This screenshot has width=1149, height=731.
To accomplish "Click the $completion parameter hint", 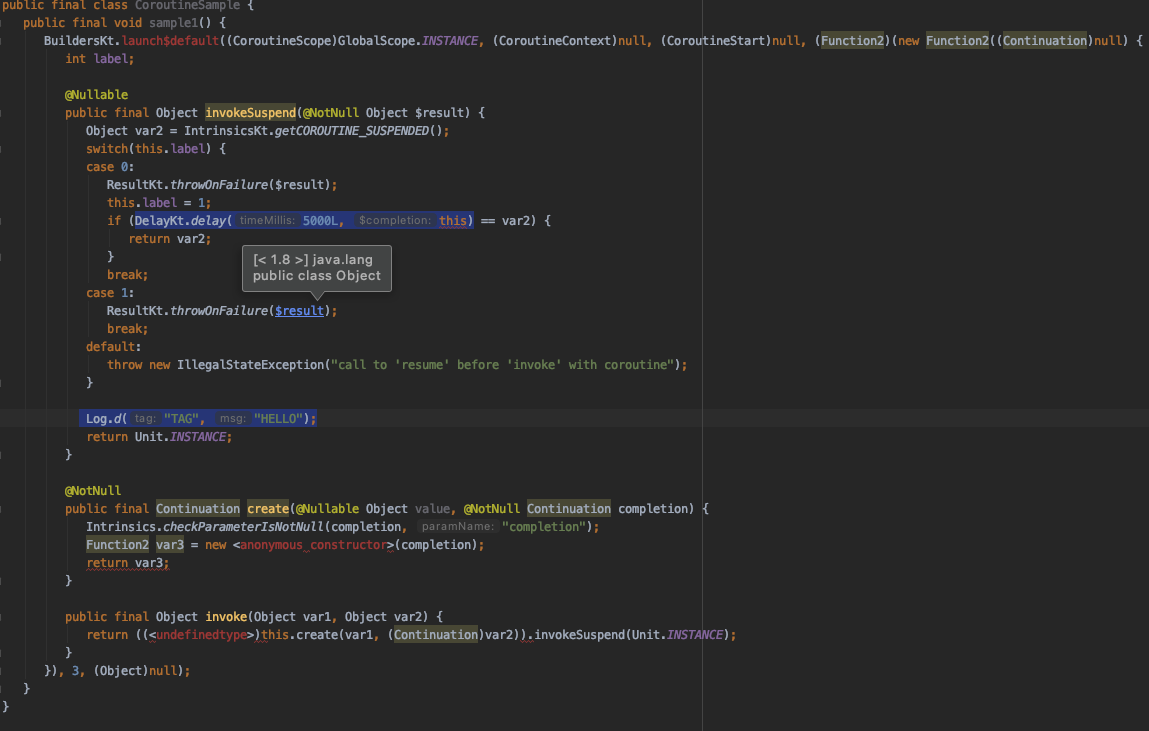I will 395,220.
